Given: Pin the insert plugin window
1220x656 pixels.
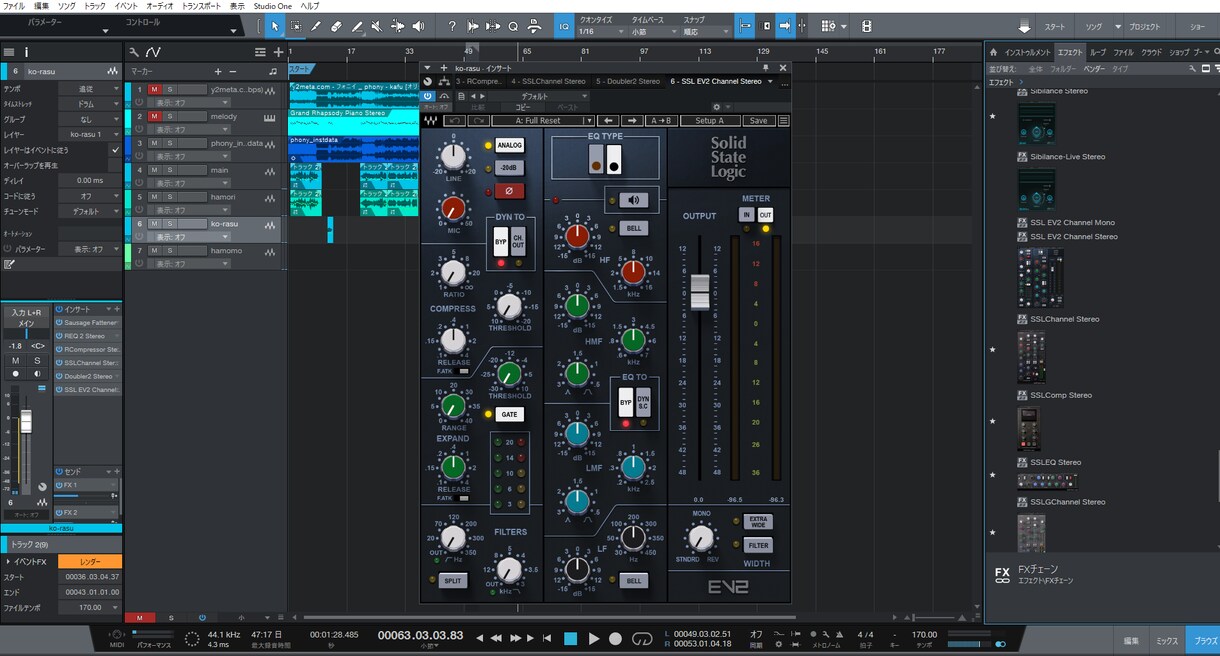Looking at the screenshot, I should pyautogui.click(x=766, y=68).
